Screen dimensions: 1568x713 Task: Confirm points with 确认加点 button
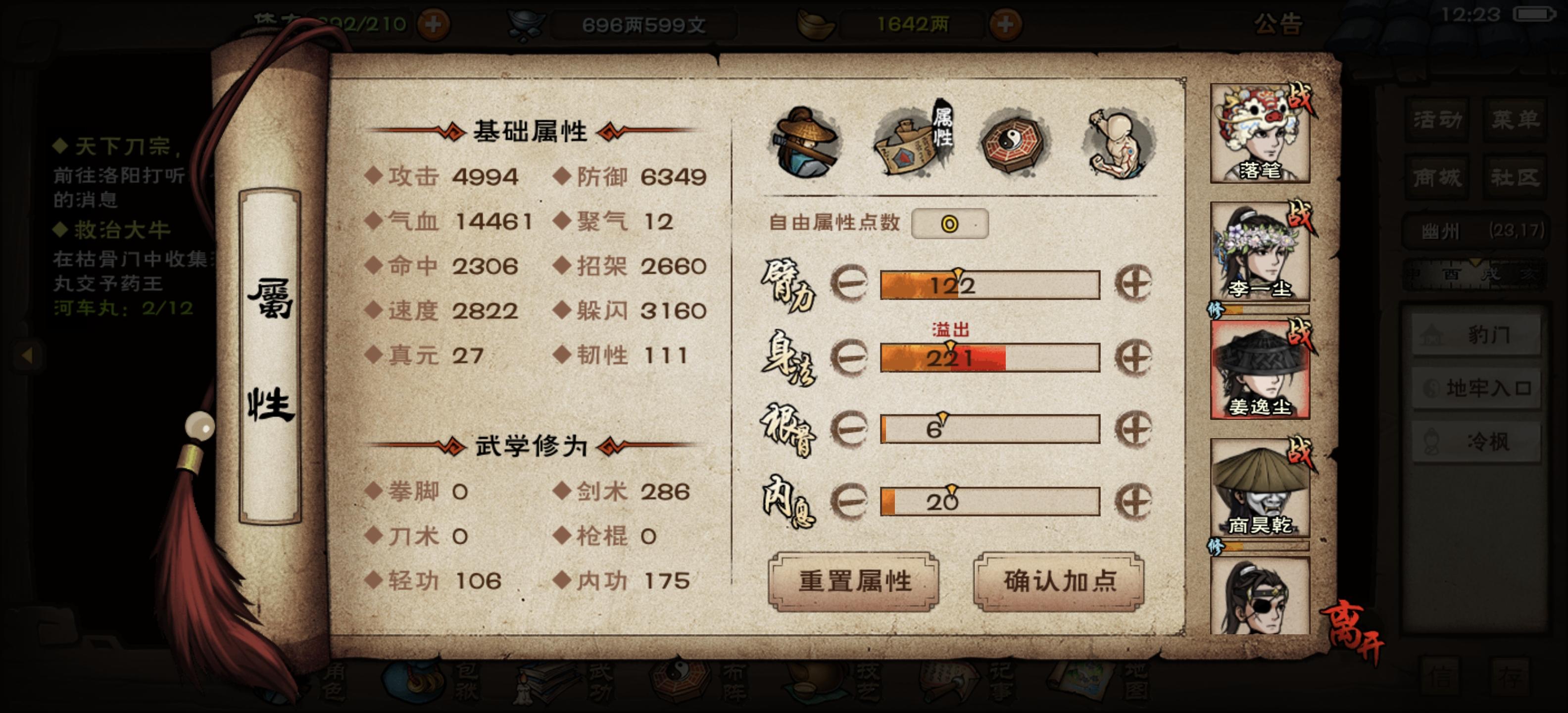tap(1059, 581)
